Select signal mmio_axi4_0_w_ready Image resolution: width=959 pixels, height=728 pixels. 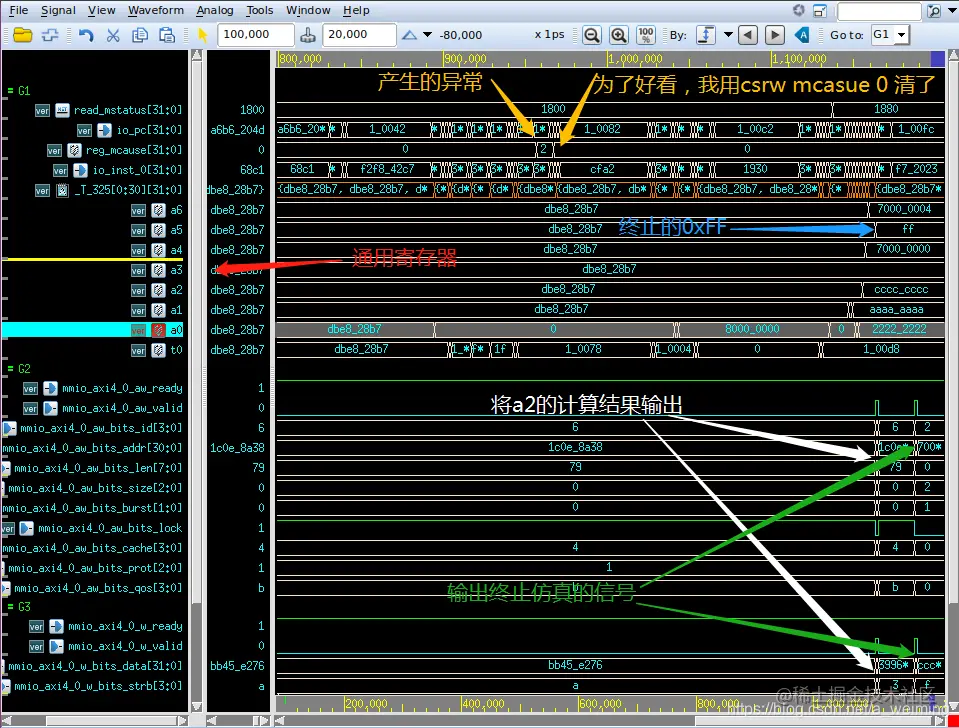(x=125, y=626)
